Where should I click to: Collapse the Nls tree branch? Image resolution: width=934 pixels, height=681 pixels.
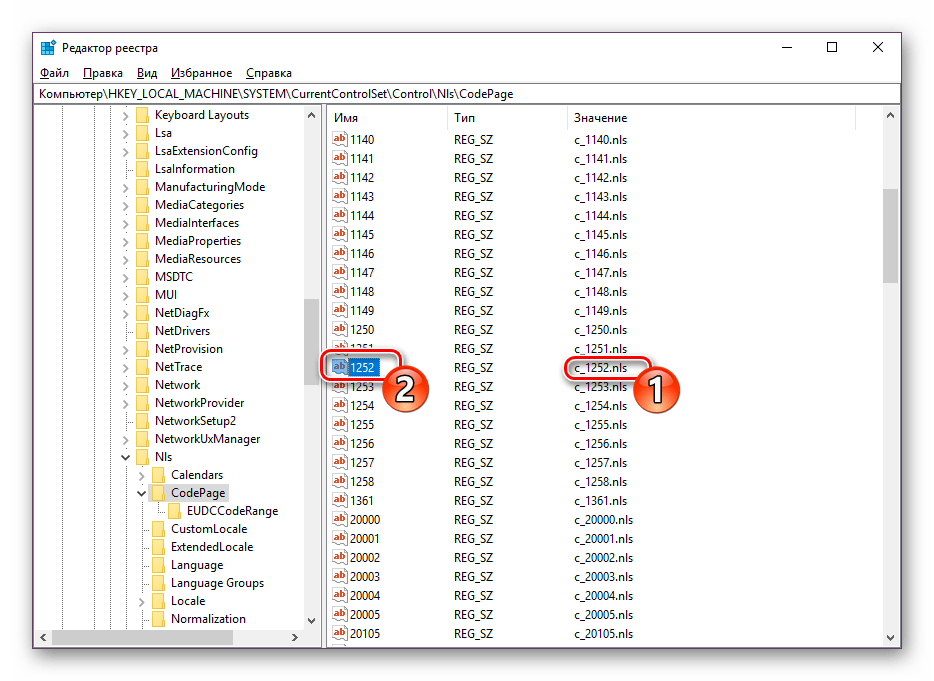126,457
